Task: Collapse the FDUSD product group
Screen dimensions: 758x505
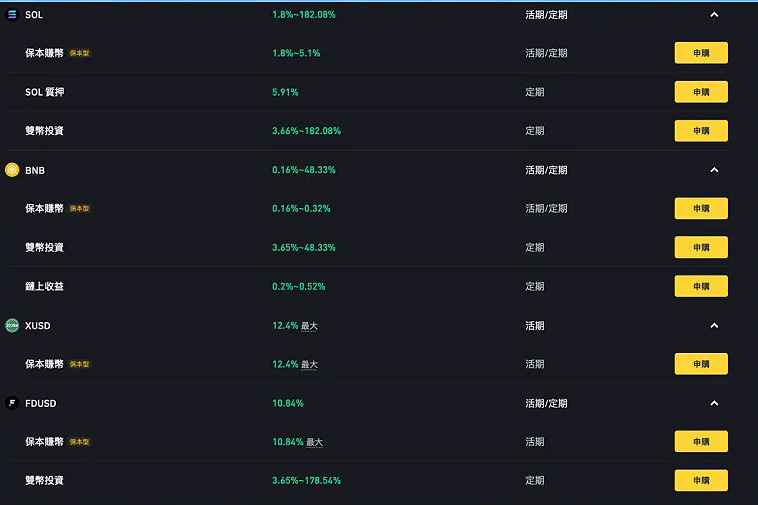Action: [714, 403]
